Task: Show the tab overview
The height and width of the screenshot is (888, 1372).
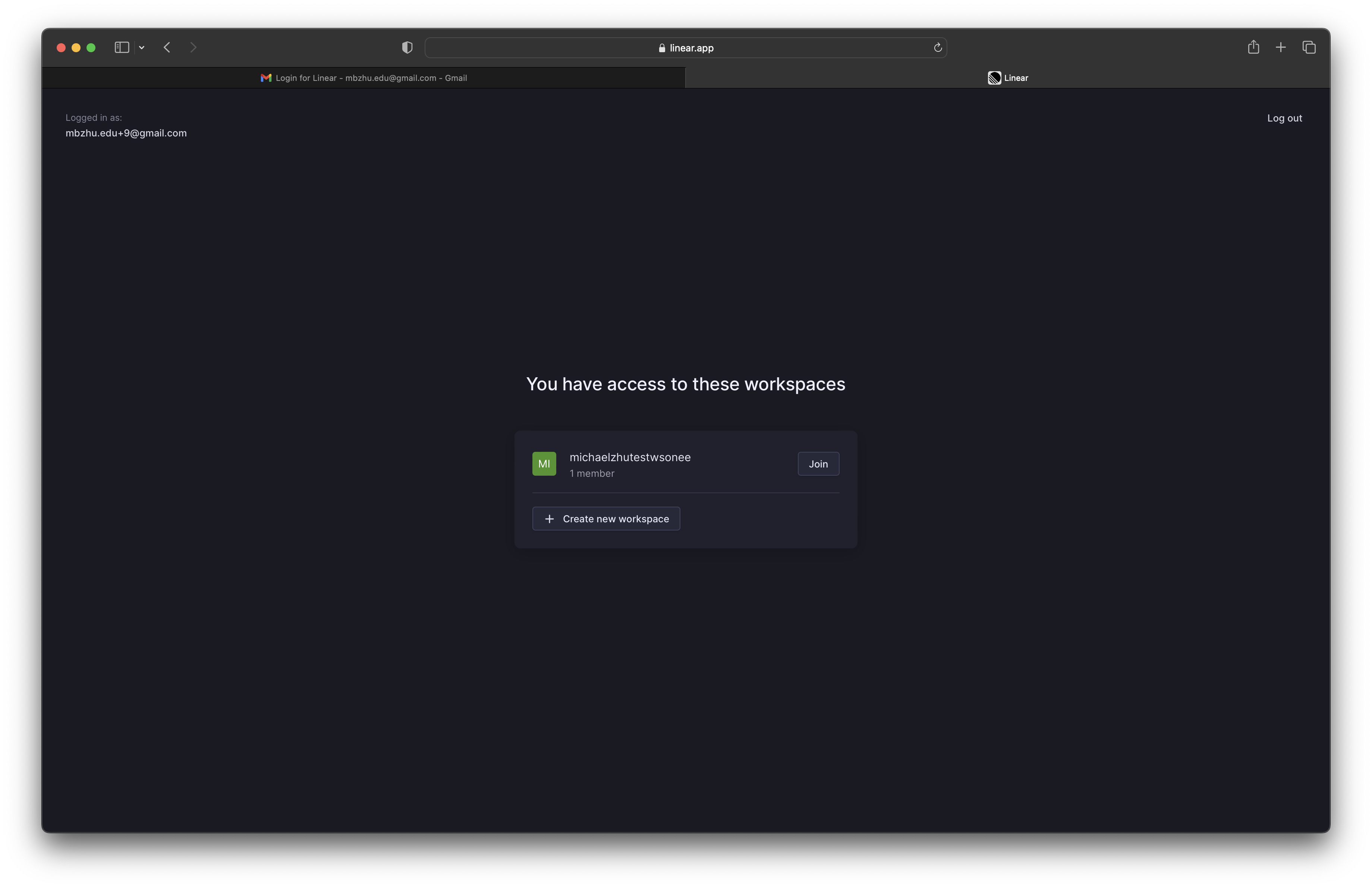Action: (x=1309, y=47)
